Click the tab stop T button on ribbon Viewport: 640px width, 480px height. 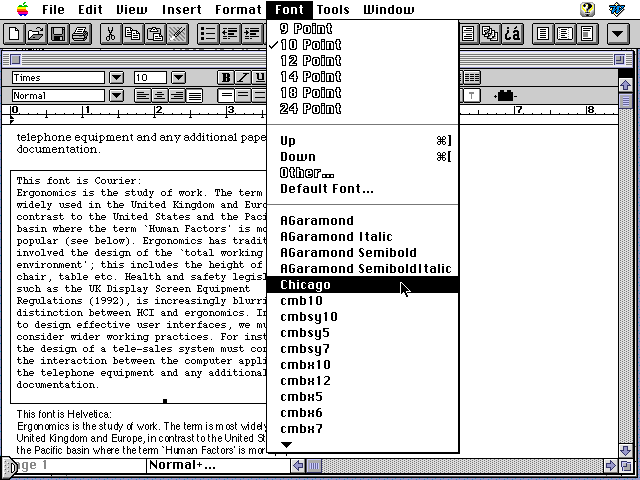472,96
